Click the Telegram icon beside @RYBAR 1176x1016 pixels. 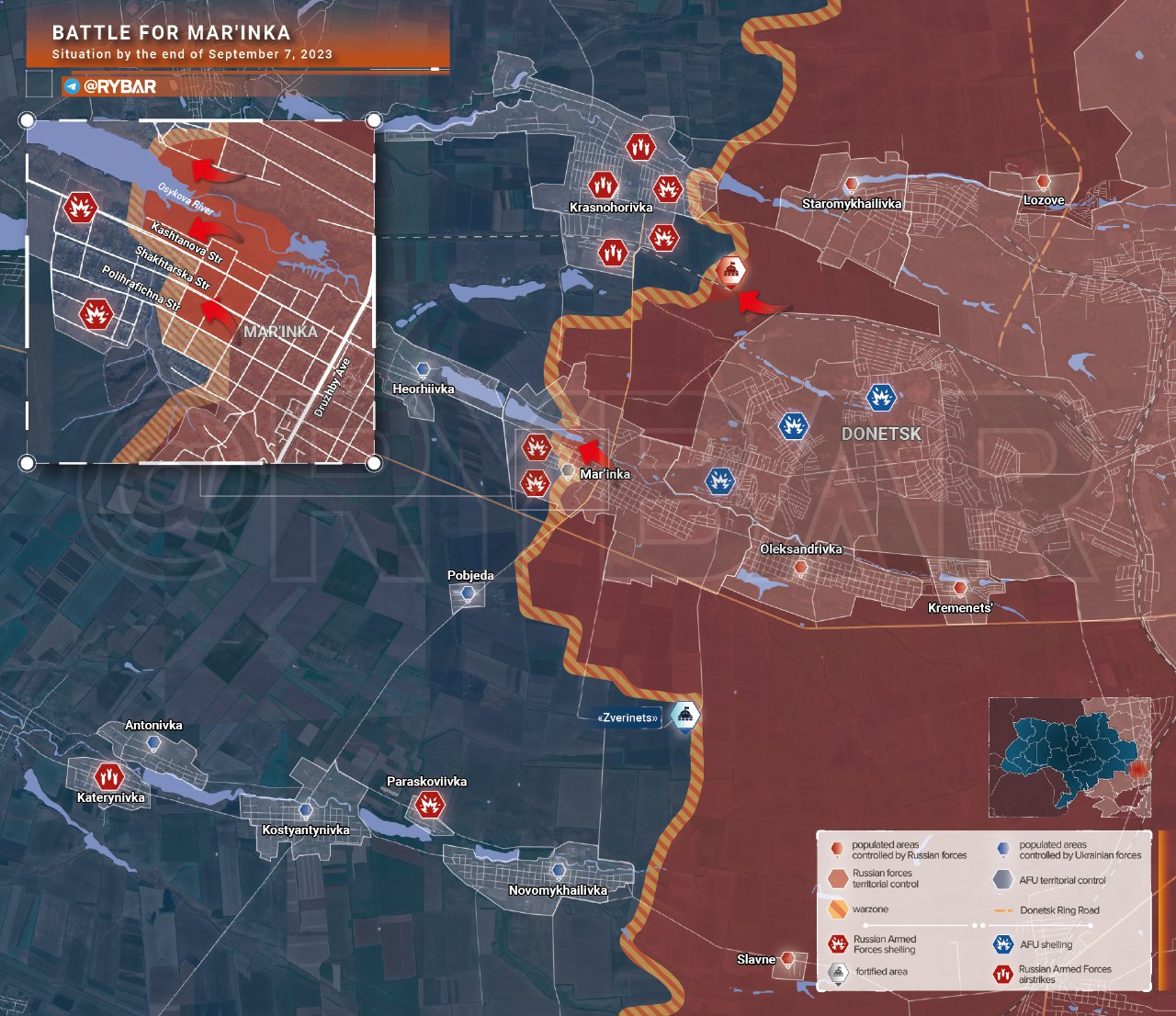click(x=72, y=87)
